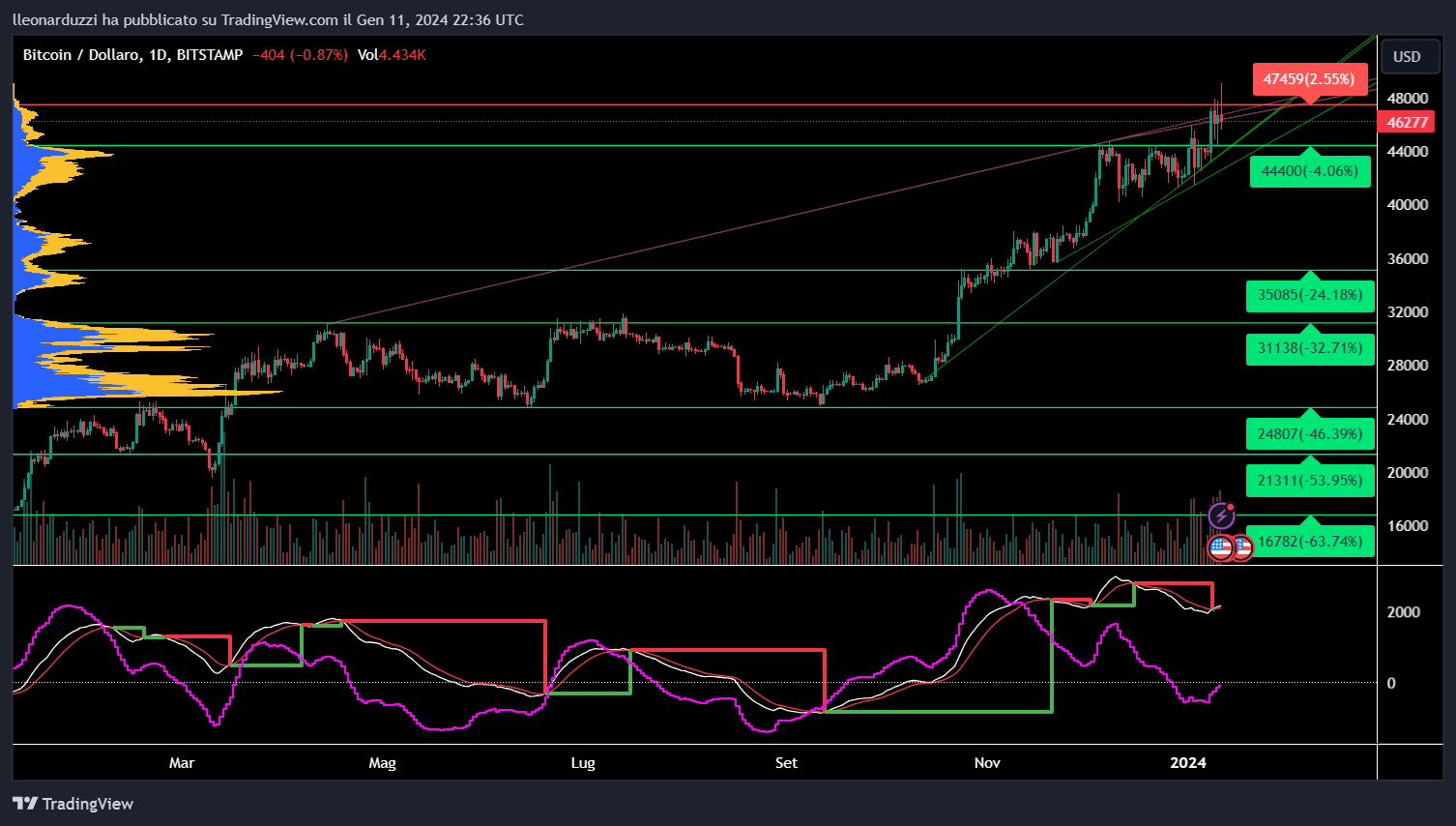
Task: Click the 'Set' label on the time axis
Action: click(x=787, y=763)
